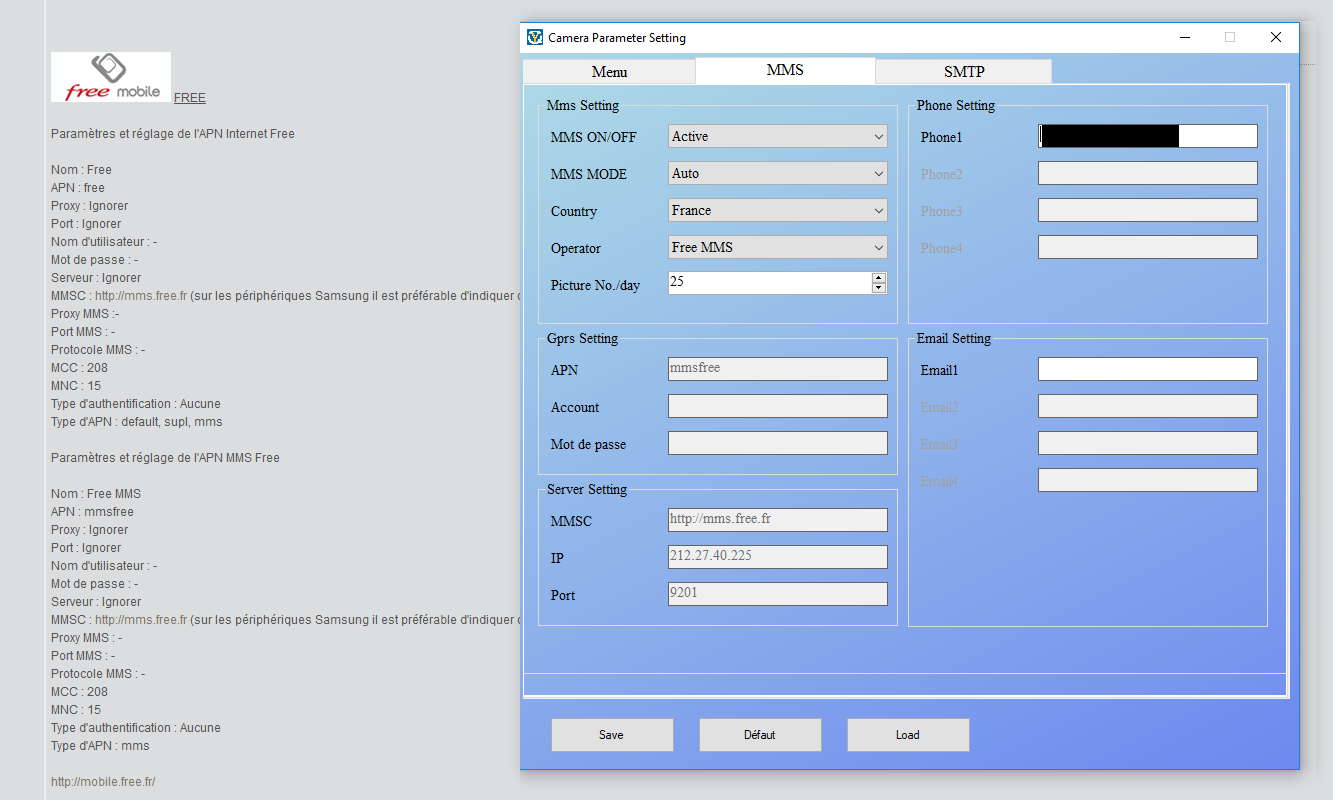Open the FREE hyperlink next to logo
This screenshot has height=800, width=1333.
[190, 98]
